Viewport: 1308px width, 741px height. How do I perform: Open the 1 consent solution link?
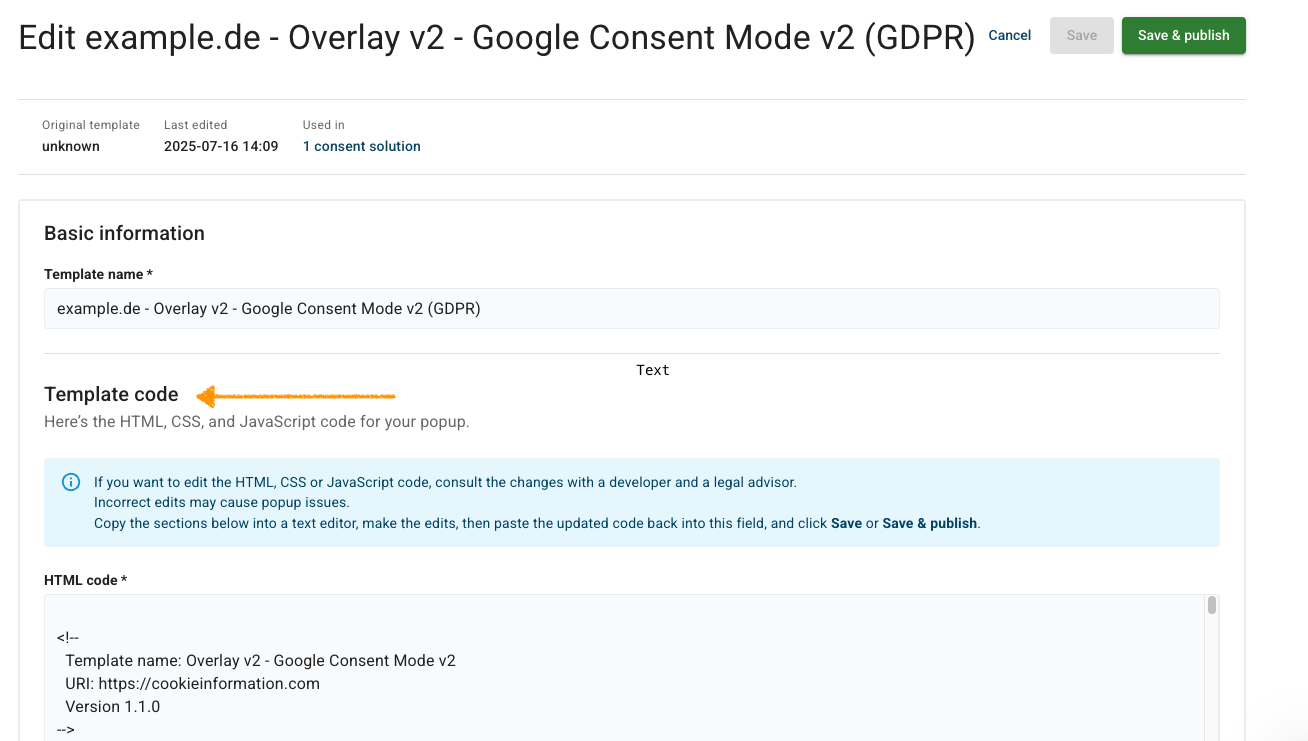pyautogui.click(x=361, y=146)
